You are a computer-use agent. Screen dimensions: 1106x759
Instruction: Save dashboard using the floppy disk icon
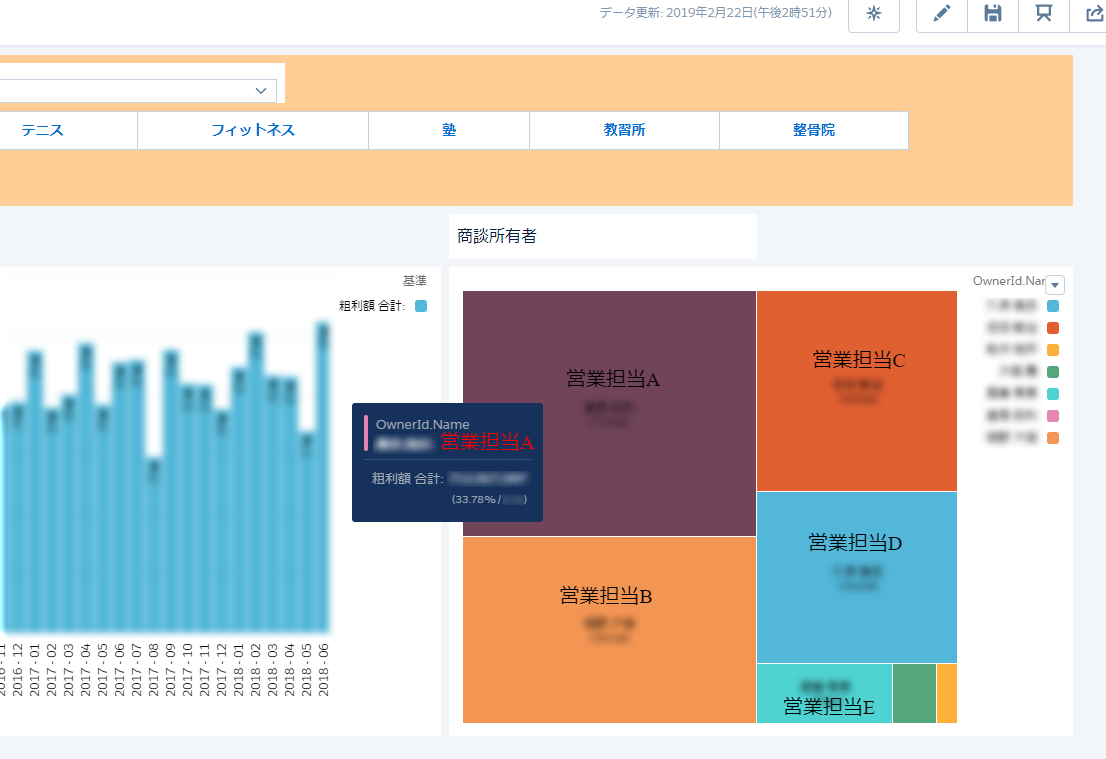click(x=993, y=14)
